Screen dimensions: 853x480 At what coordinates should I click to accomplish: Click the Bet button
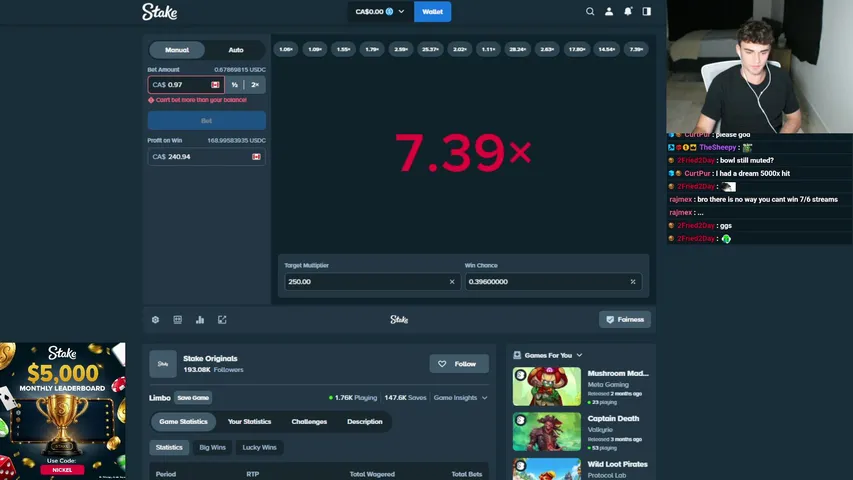point(207,120)
